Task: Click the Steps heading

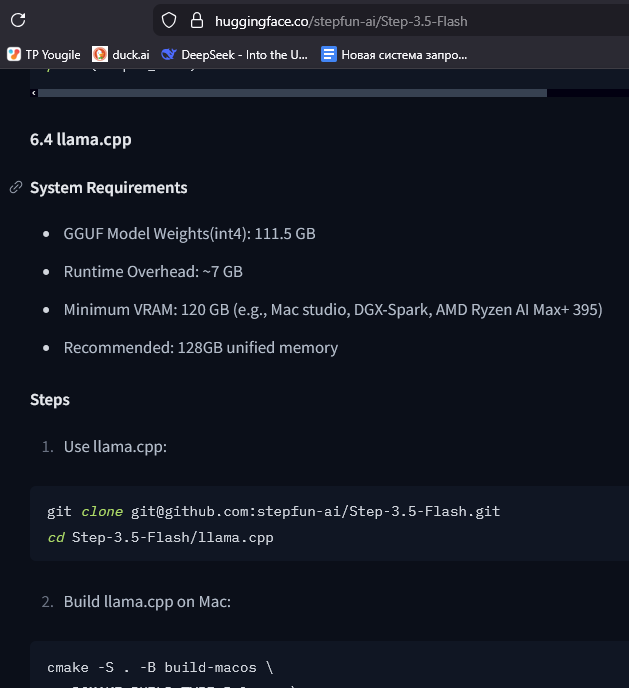Action: pyautogui.click(x=50, y=400)
